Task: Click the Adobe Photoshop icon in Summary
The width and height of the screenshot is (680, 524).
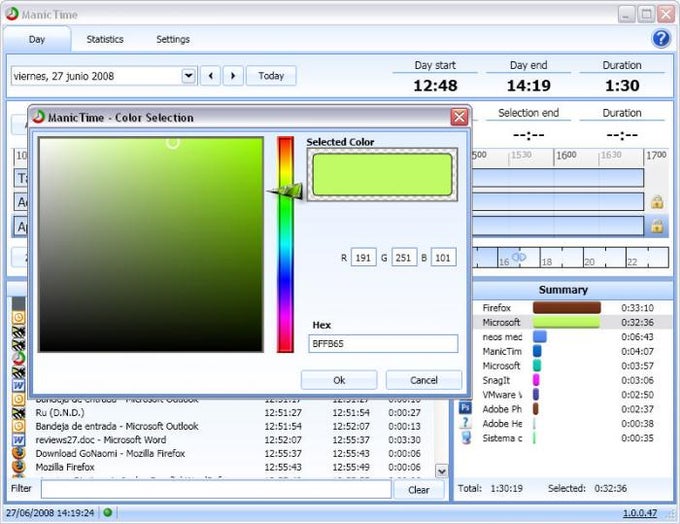Action: (465, 408)
